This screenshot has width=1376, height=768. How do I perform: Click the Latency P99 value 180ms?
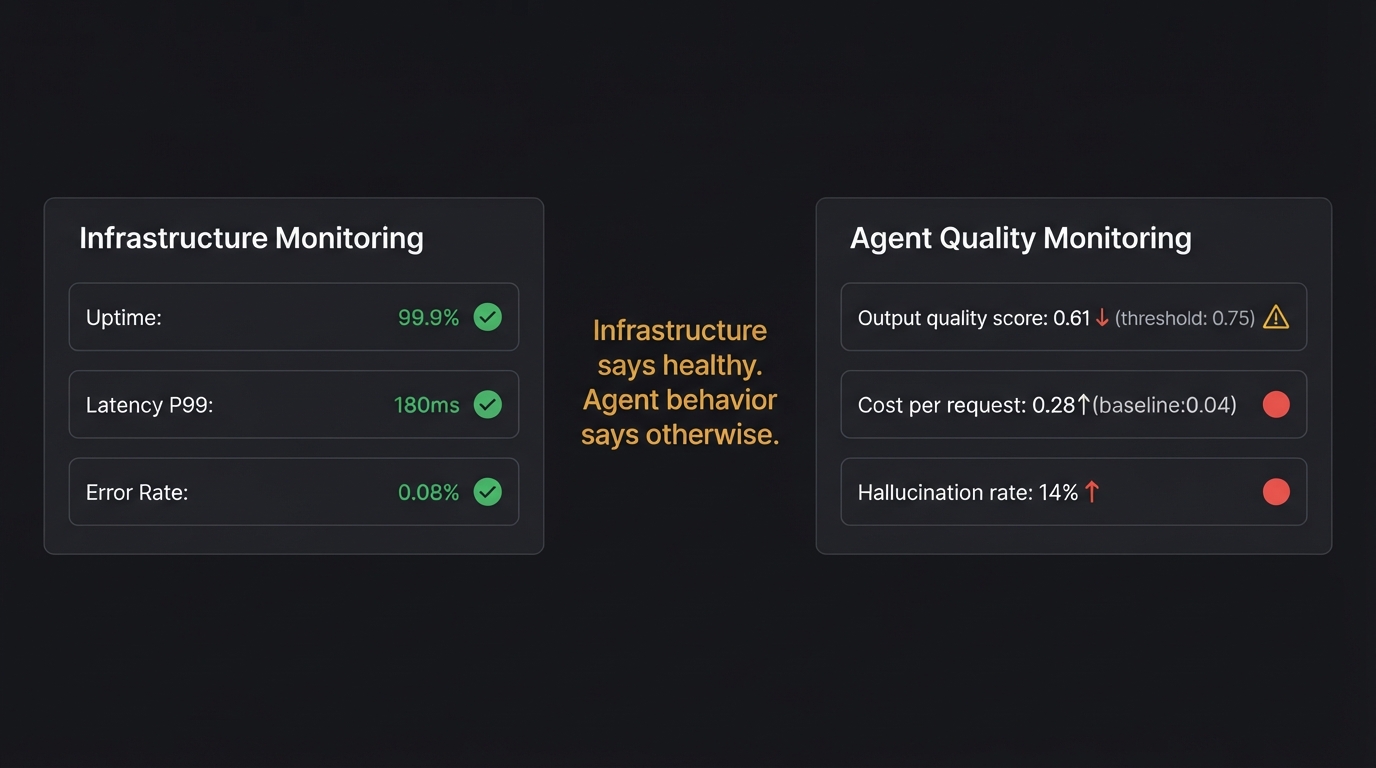(427, 405)
